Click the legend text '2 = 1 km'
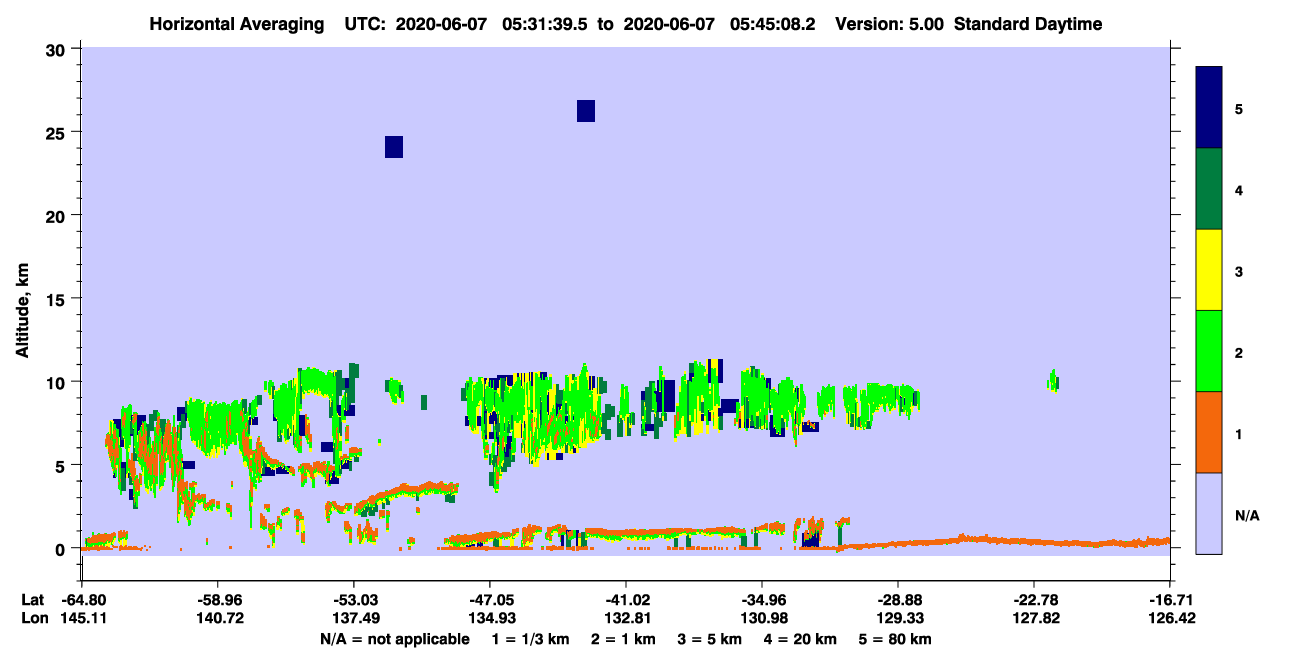1300x667 pixels. (625, 639)
